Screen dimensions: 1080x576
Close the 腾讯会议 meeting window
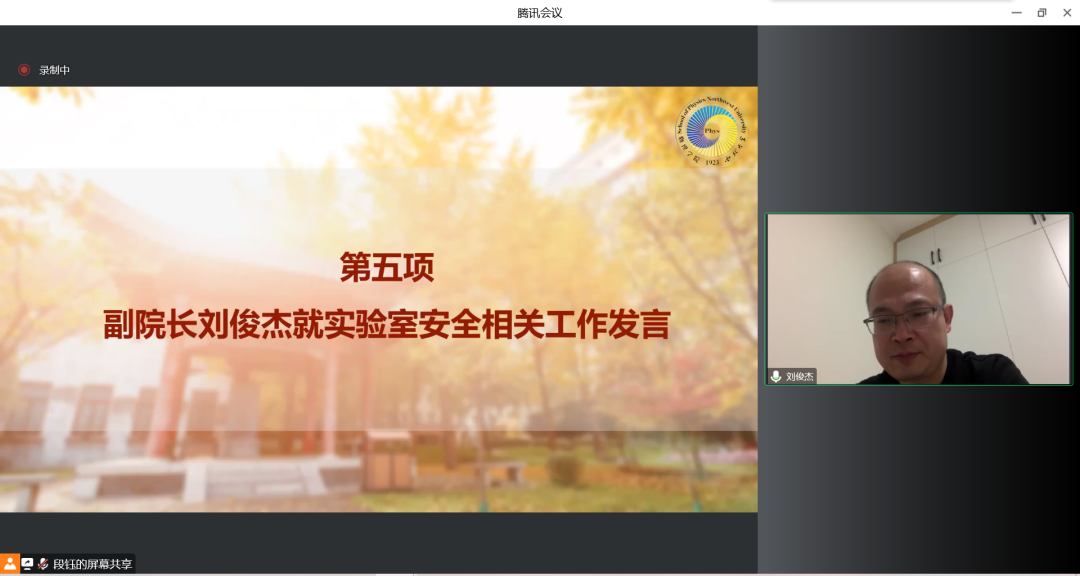[1066, 13]
